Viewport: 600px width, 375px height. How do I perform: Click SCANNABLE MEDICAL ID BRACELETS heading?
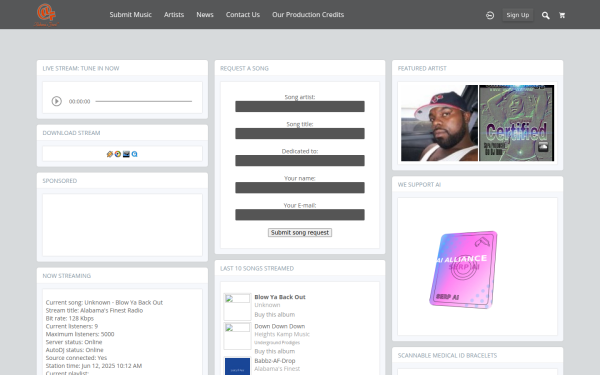[447, 355]
